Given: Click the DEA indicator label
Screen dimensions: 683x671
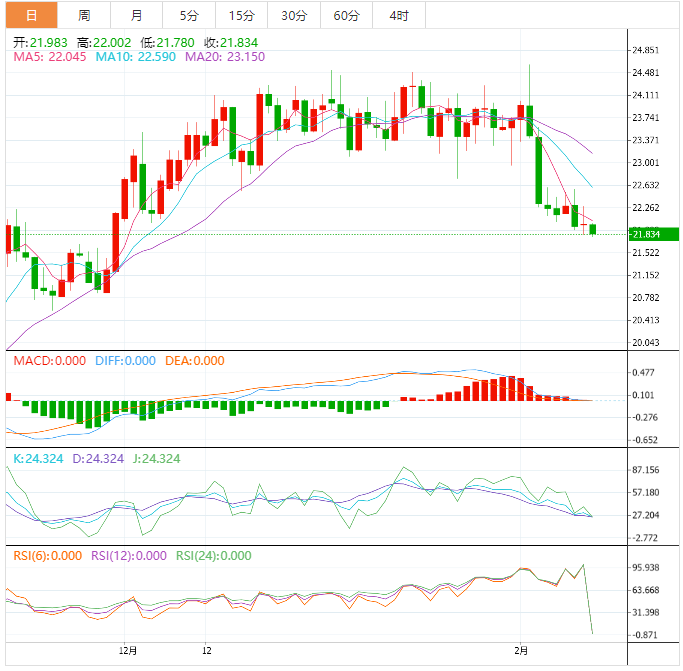Looking at the screenshot, I should click(x=195, y=361).
